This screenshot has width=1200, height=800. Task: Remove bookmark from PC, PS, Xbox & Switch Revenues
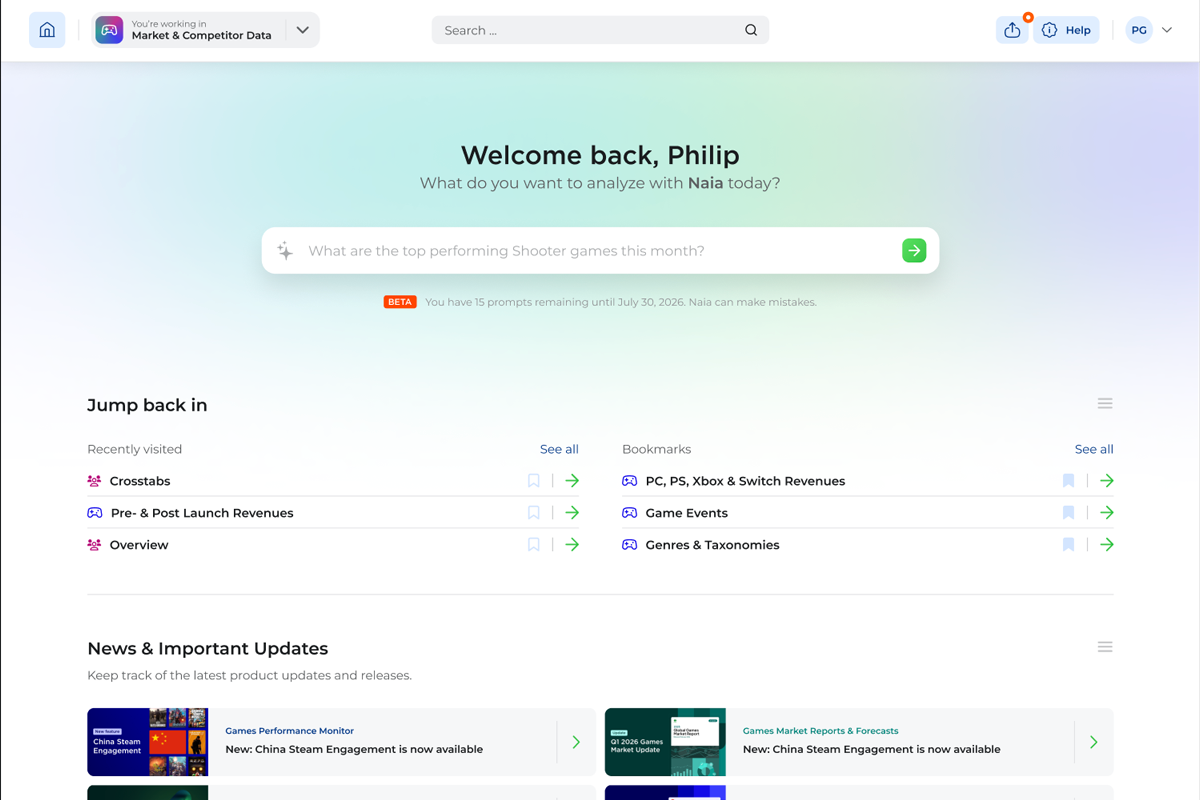pyautogui.click(x=1068, y=481)
